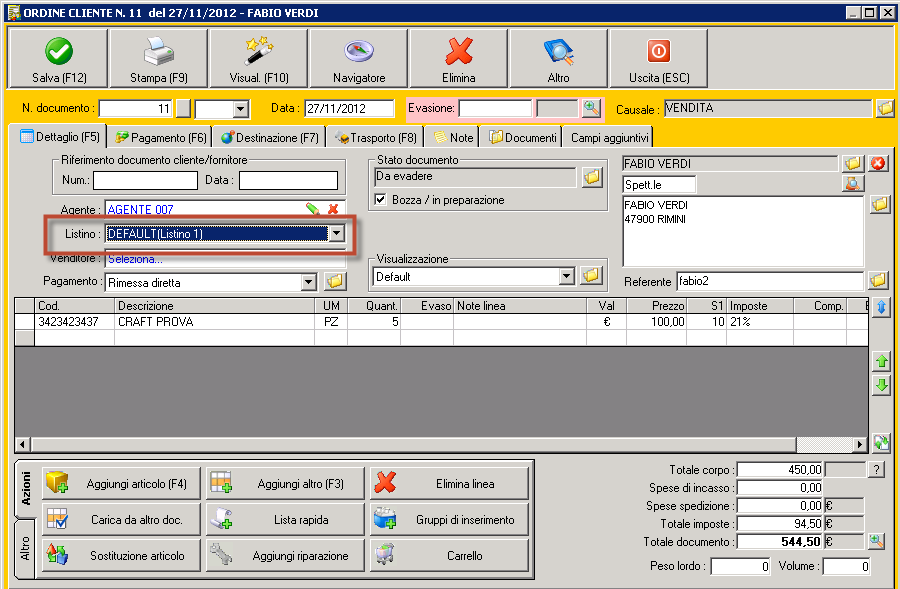Select CRAFT PROVA description cell
Viewport: 900px width, 589px height.
coord(215,321)
